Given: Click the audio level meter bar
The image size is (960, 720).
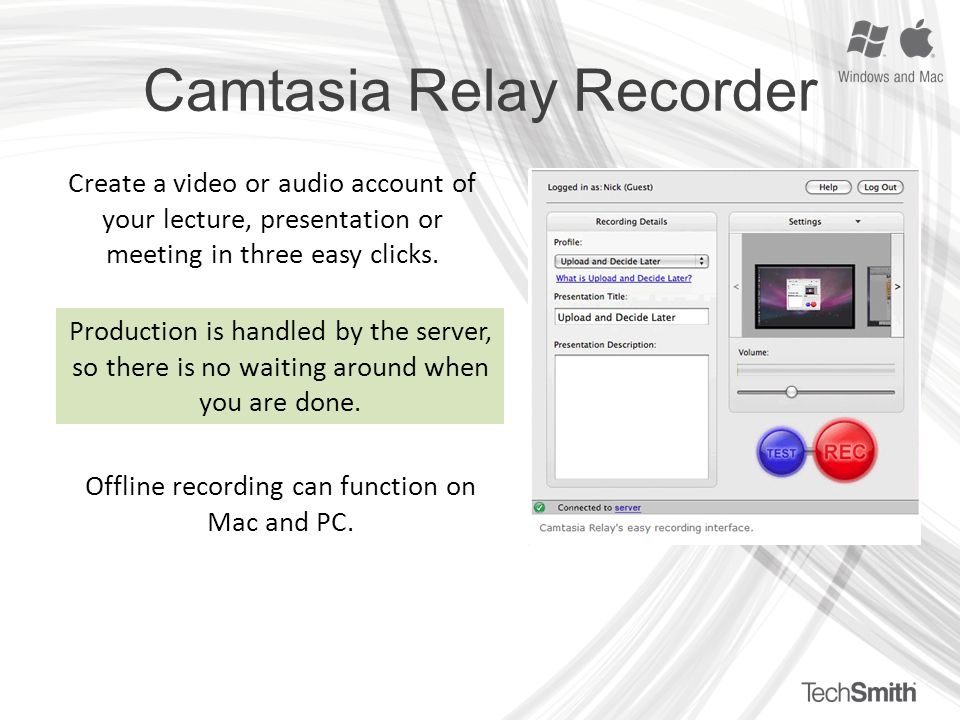Looking at the screenshot, I should point(816,370).
